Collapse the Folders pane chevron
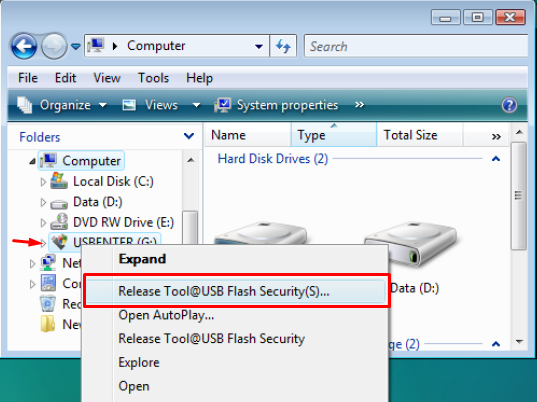Image resolution: width=537 pixels, height=402 pixels. (189, 137)
